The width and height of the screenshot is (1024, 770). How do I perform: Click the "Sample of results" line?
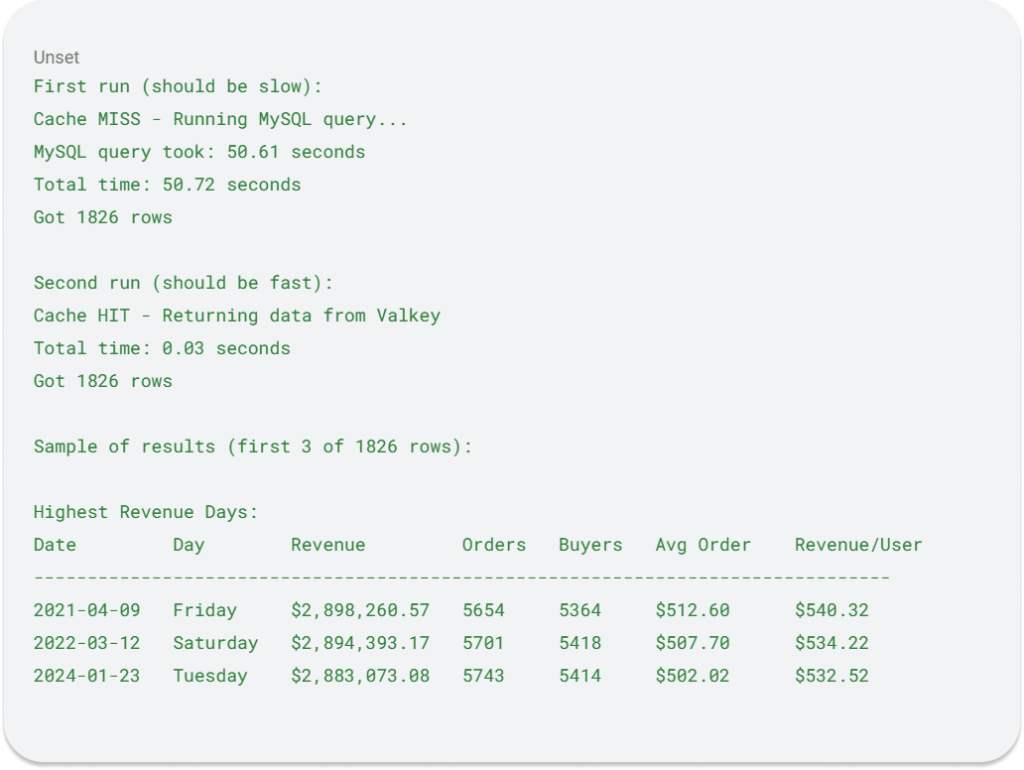click(x=253, y=446)
